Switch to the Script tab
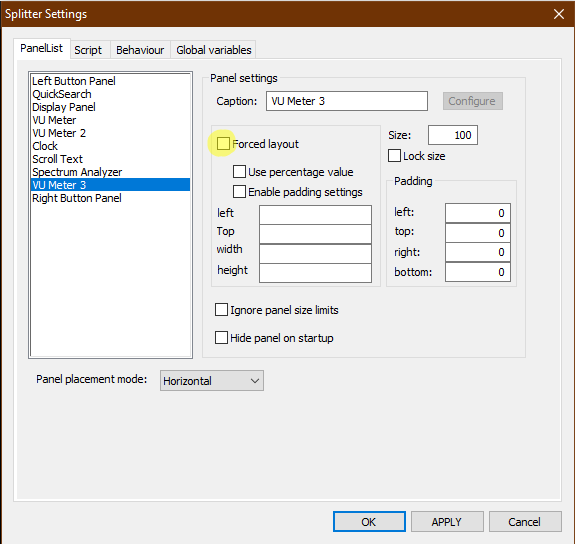Image resolution: width=575 pixels, height=544 pixels. [x=88, y=50]
